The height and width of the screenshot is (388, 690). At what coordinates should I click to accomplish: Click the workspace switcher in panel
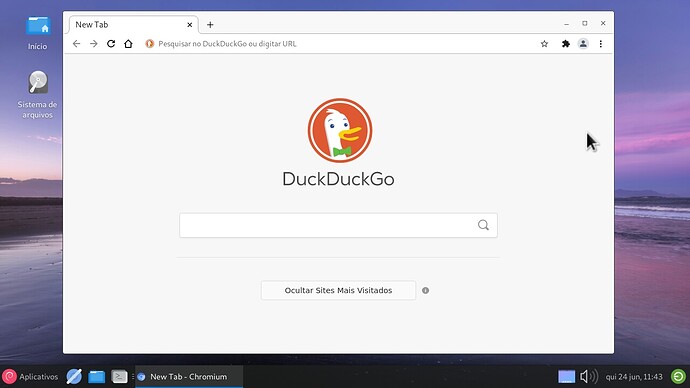click(x=566, y=377)
